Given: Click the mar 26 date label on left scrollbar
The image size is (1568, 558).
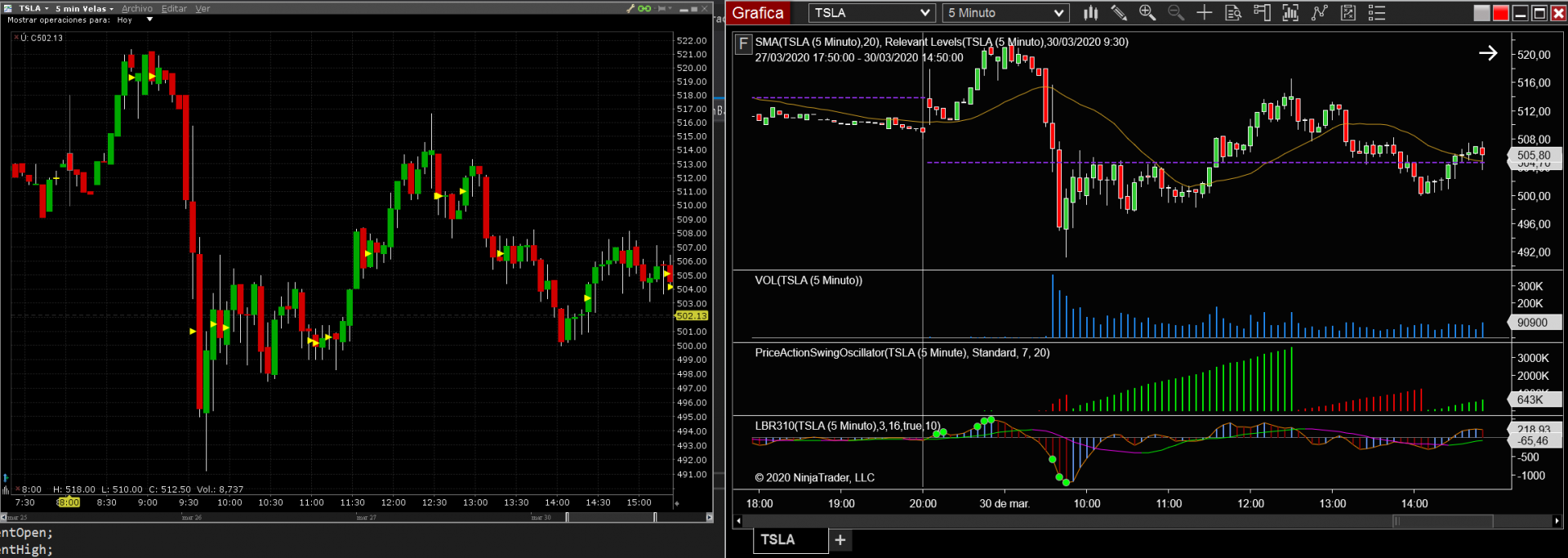Looking at the screenshot, I should [x=192, y=517].
